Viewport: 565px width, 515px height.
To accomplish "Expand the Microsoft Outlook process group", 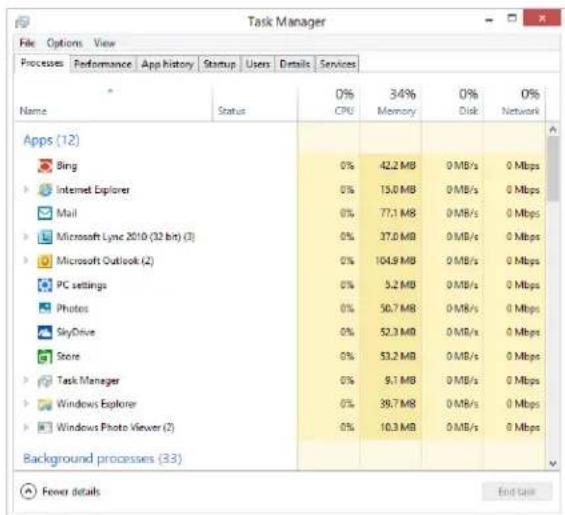I will (x=26, y=260).
